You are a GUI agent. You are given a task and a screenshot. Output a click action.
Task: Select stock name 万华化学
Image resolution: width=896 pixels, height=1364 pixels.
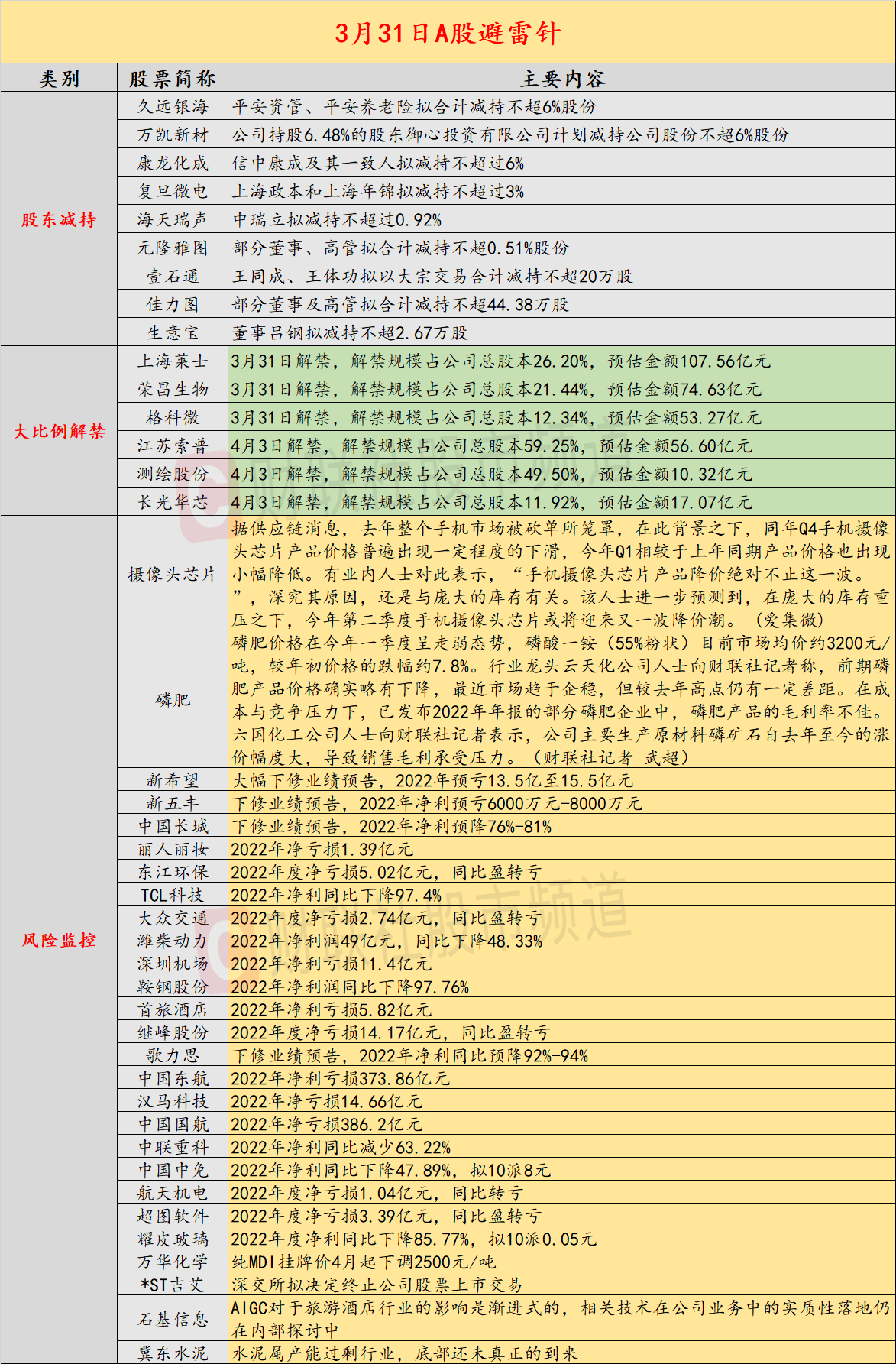click(x=173, y=1262)
